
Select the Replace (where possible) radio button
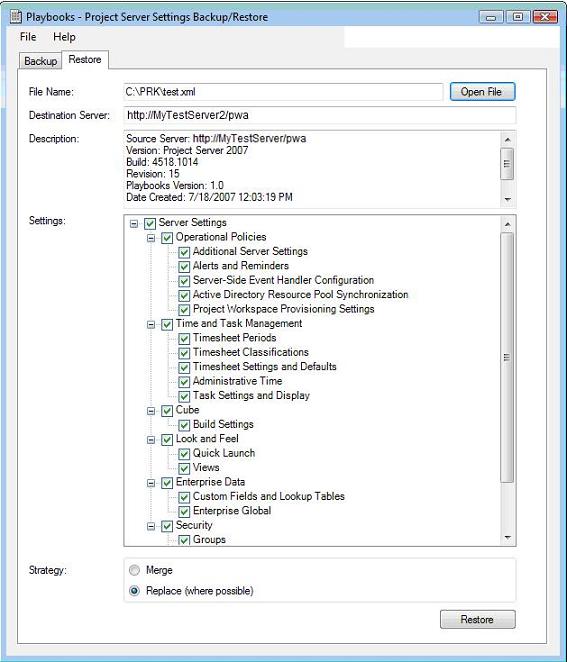point(134,591)
